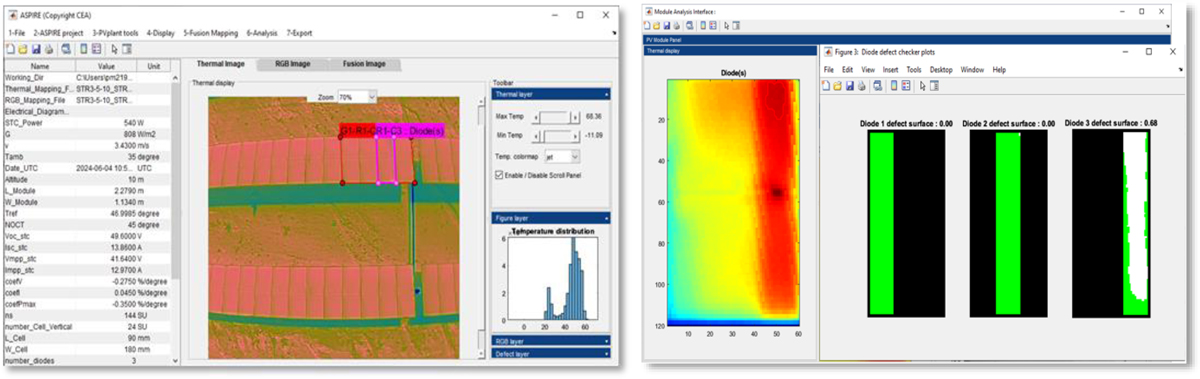Open Desktop menu in Figure 3 window
This screenshot has height=379, width=1200.
click(941, 70)
